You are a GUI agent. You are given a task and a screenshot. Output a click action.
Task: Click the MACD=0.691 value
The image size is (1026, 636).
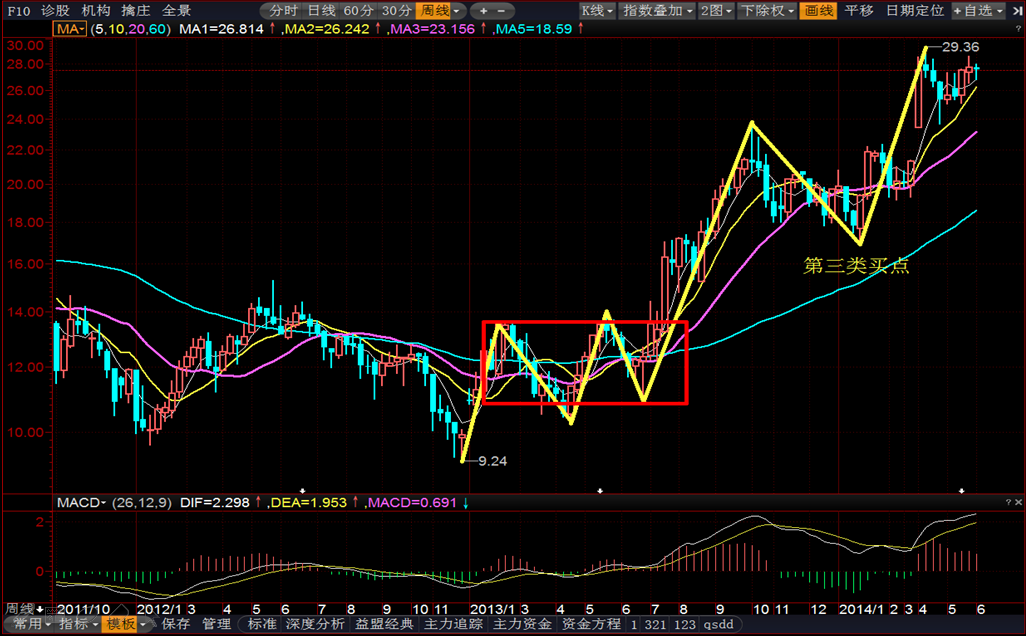pyautogui.click(x=412, y=502)
